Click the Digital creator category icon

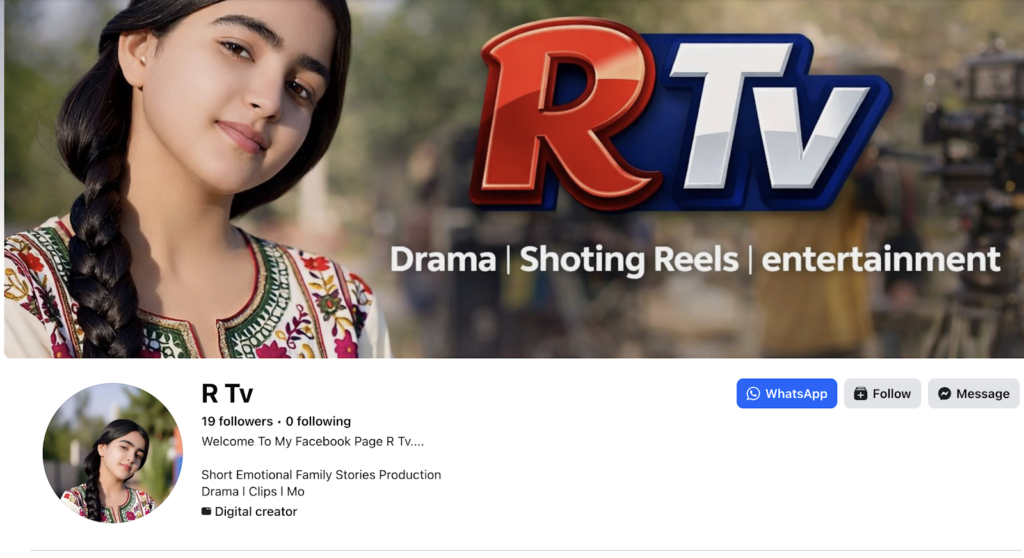click(x=206, y=512)
